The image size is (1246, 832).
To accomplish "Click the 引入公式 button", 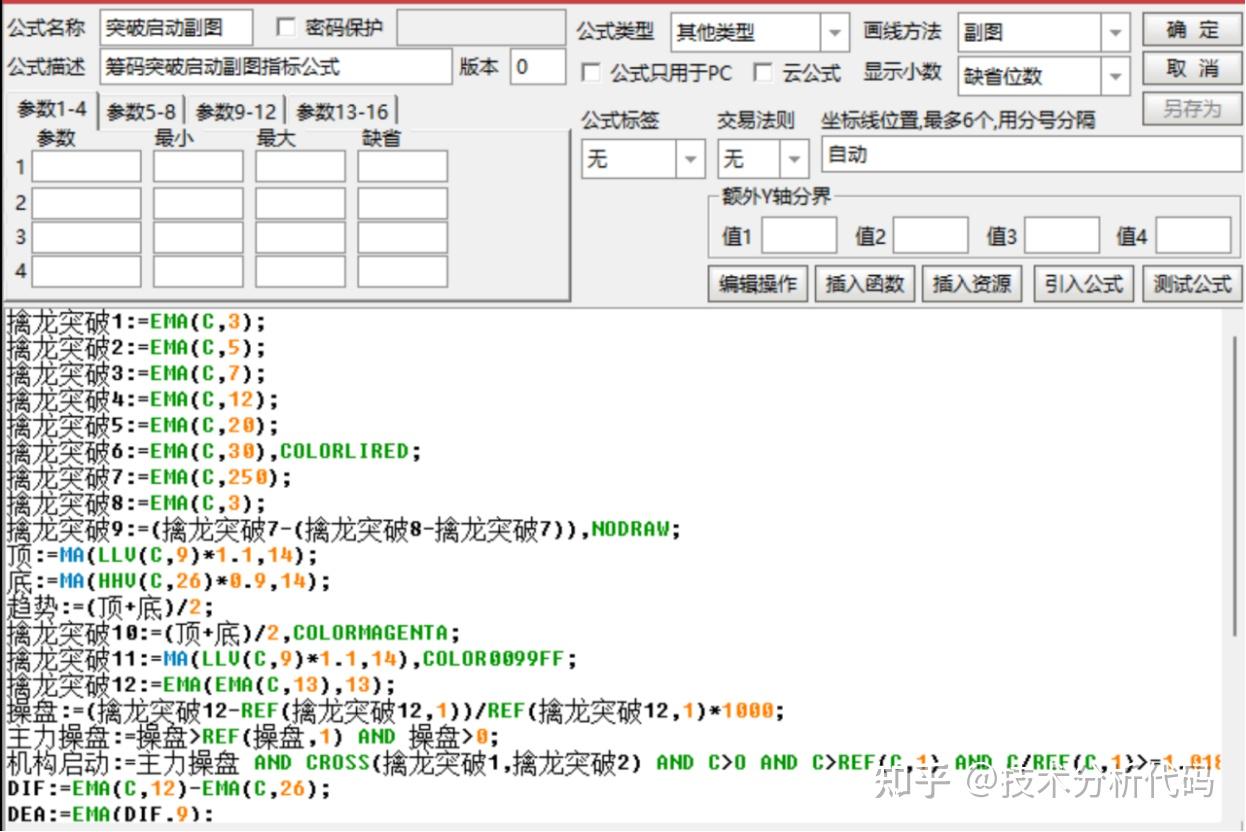I will 1084,284.
